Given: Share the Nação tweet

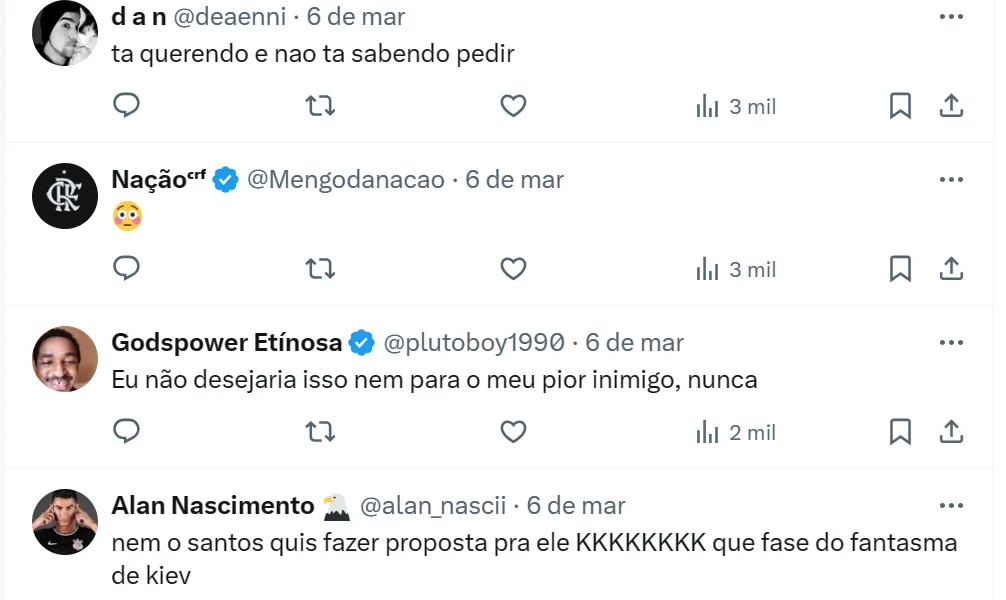Looking at the screenshot, I should coord(952,268).
